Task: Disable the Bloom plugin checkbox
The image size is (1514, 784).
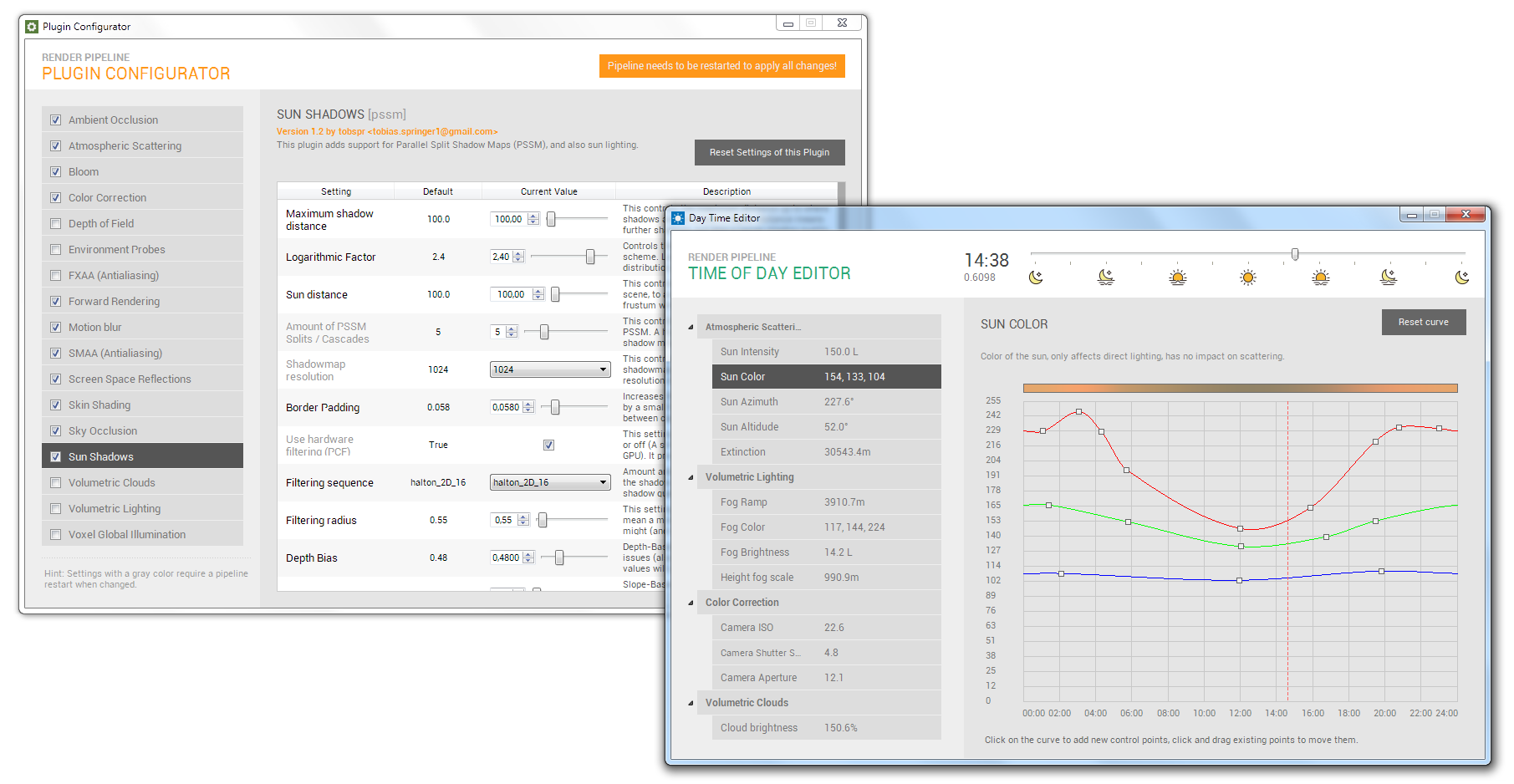Action: coord(56,171)
